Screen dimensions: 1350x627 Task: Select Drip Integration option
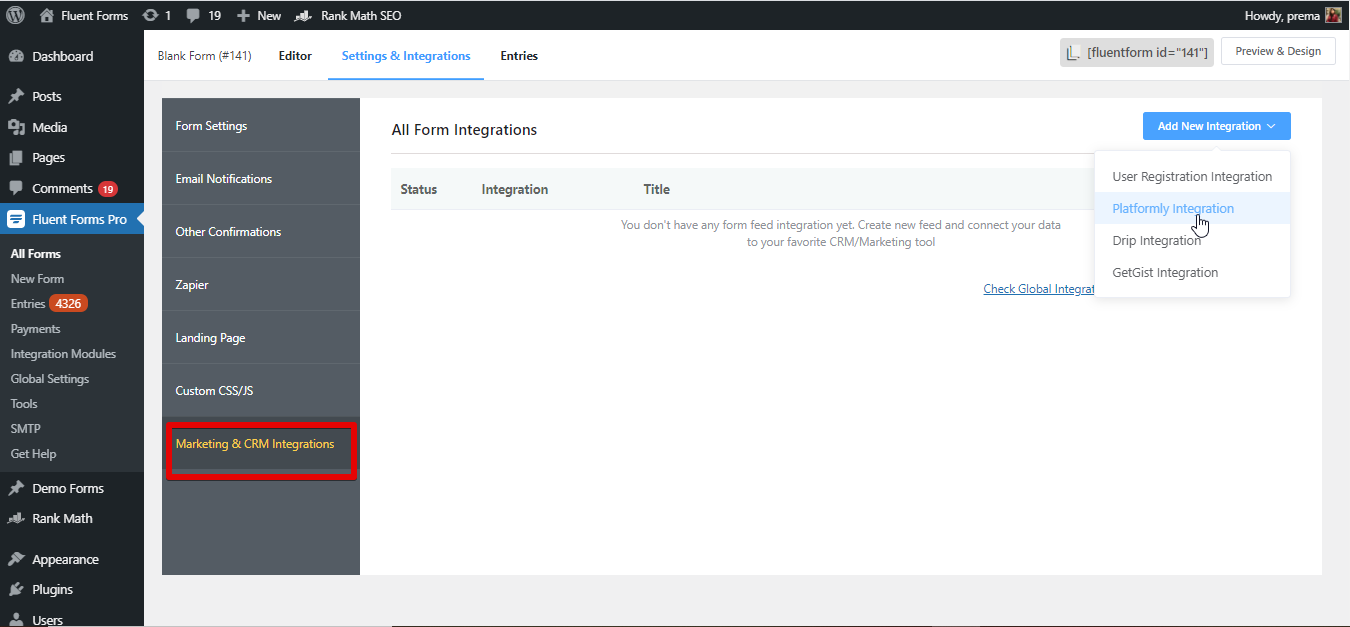(1192, 241)
